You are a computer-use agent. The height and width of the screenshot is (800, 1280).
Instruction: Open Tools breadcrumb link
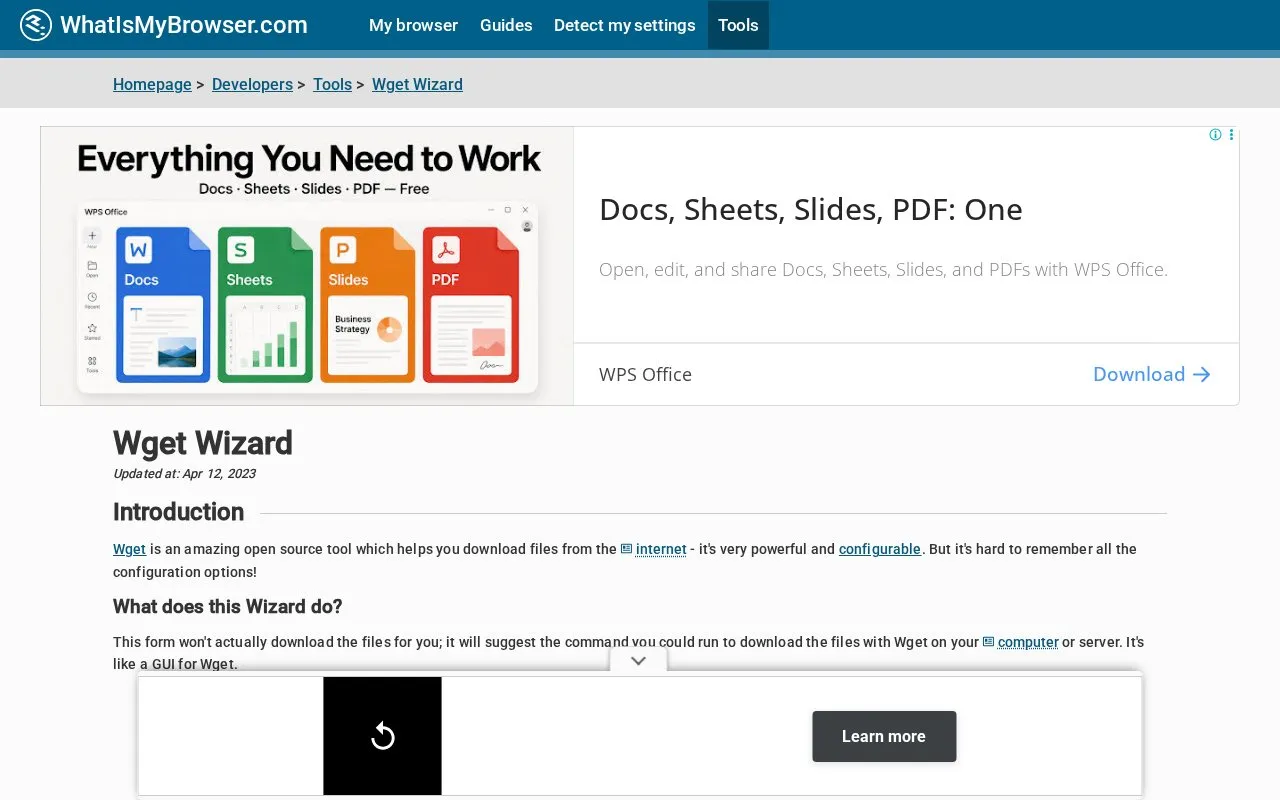pos(332,85)
